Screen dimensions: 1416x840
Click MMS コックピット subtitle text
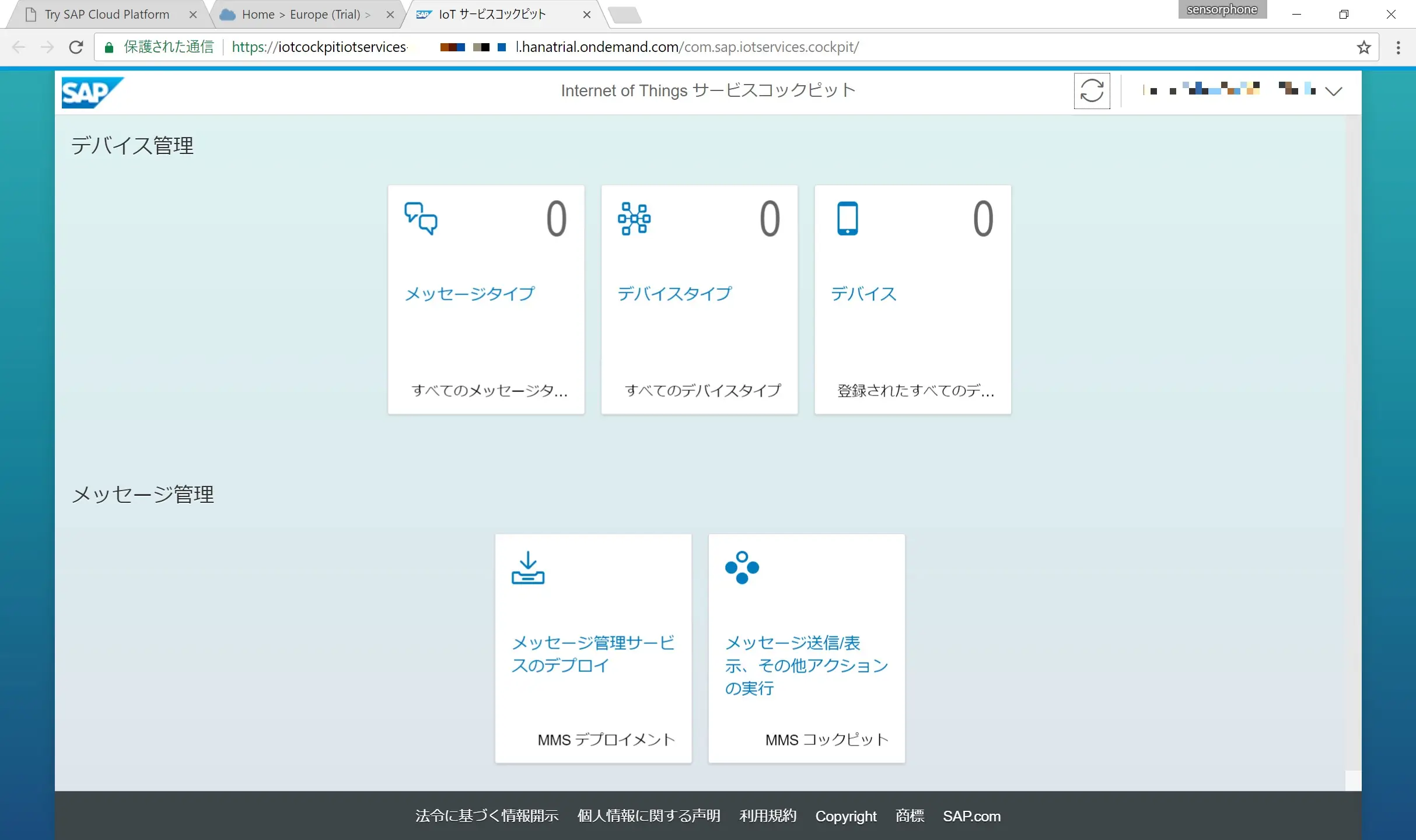(x=827, y=740)
